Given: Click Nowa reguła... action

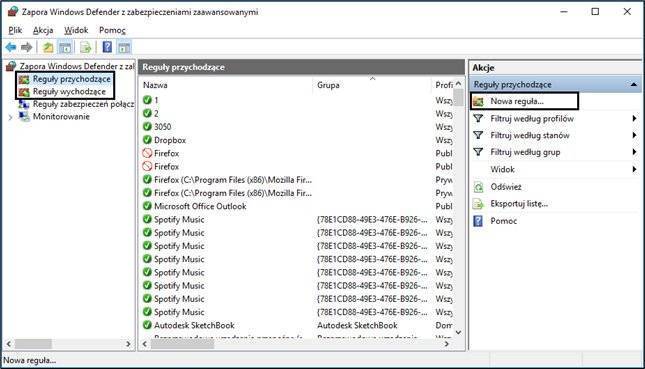Looking at the screenshot, I should (517, 101).
